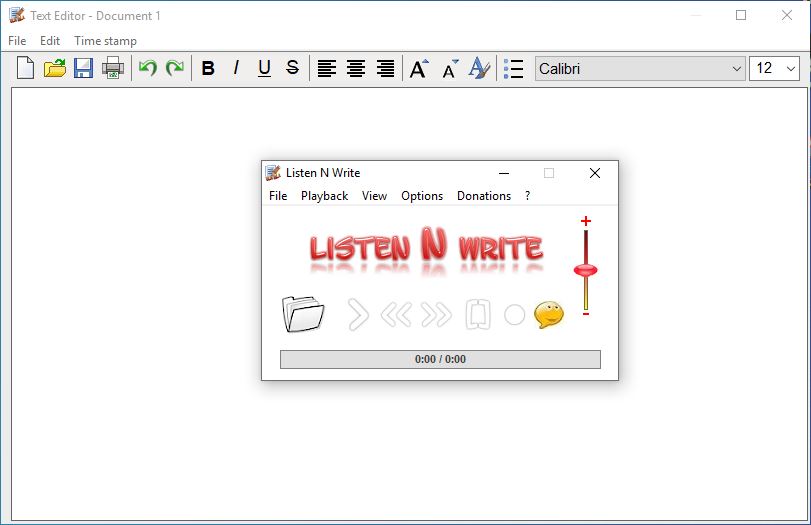The width and height of the screenshot is (811, 525).
Task: Toggle underline formatting
Action: pyautogui.click(x=264, y=68)
